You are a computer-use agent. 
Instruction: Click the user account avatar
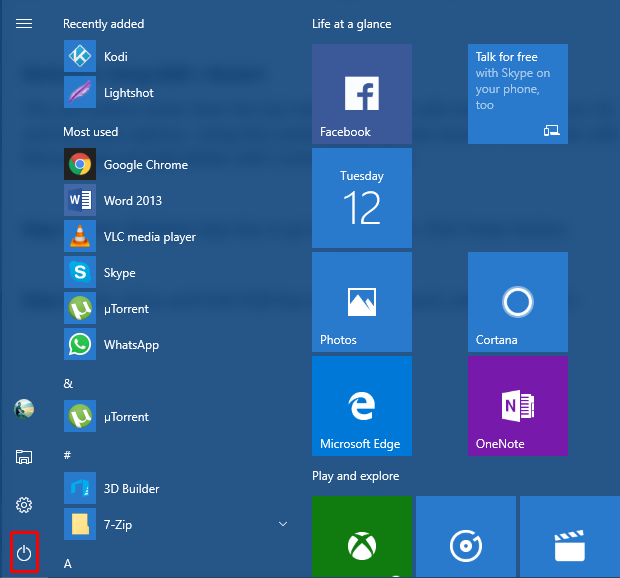click(x=24, y=409)
